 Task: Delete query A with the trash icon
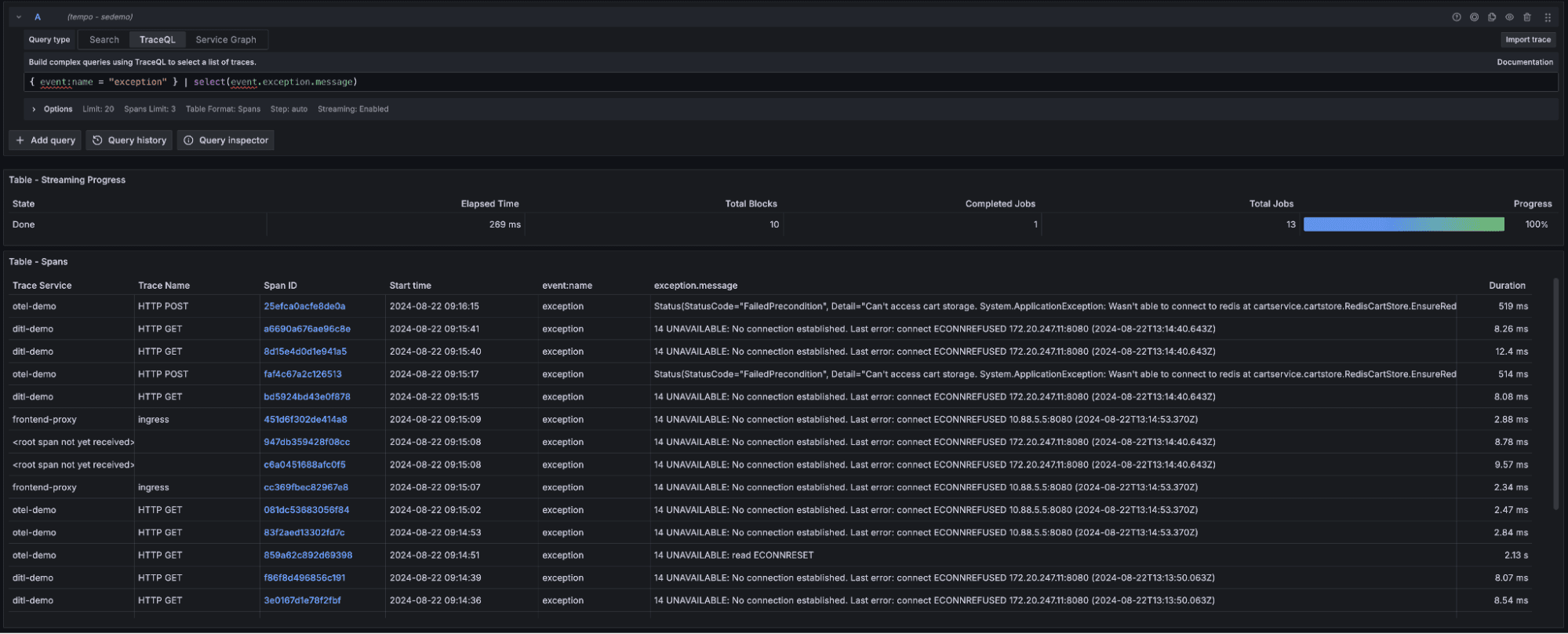1527,17
